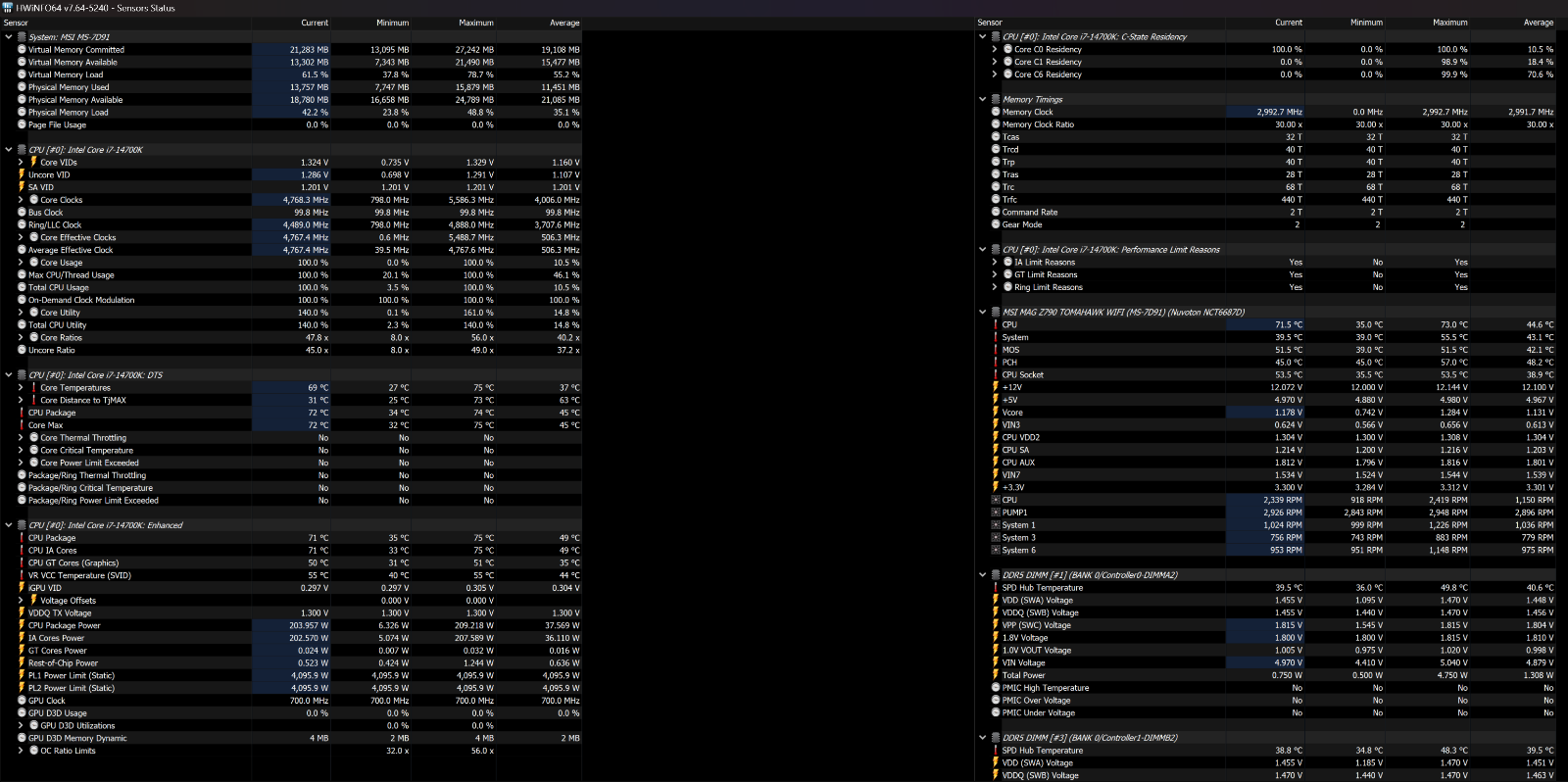Click the Command Rate sensor icon
This screenshot has height=782, width=1568.
click(x=996, y=212)
